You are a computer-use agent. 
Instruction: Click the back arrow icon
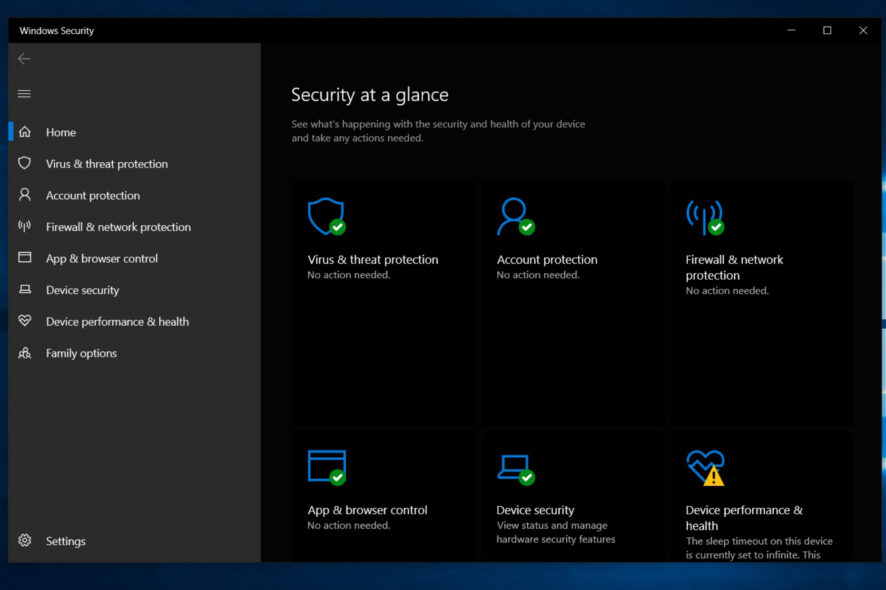[24, 59]
